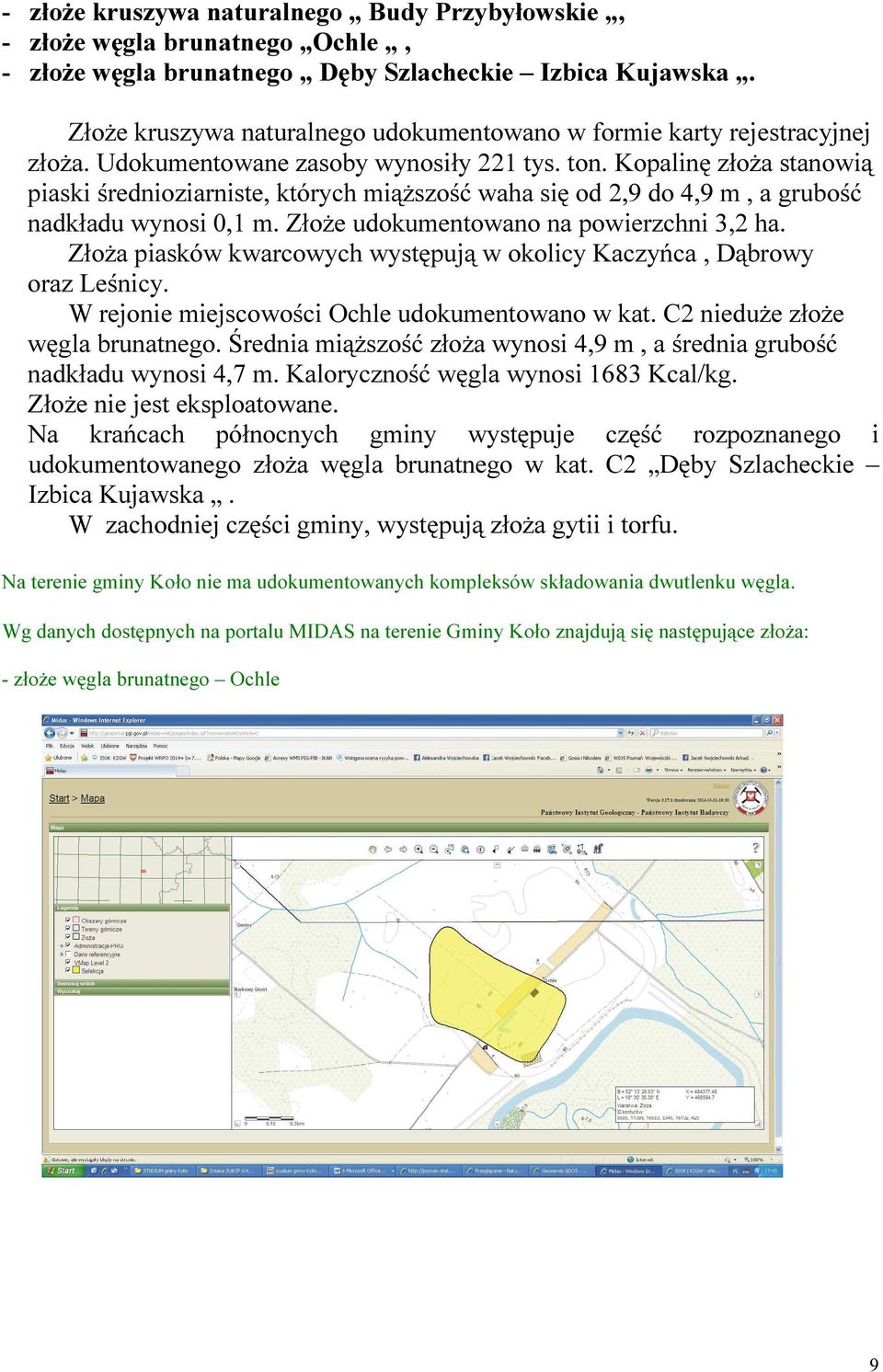883x1372 pixels.
Task: Open the IE Bezpieczeństwo dropdown menu
Action: pyautogui.click(x=706, y=770)
